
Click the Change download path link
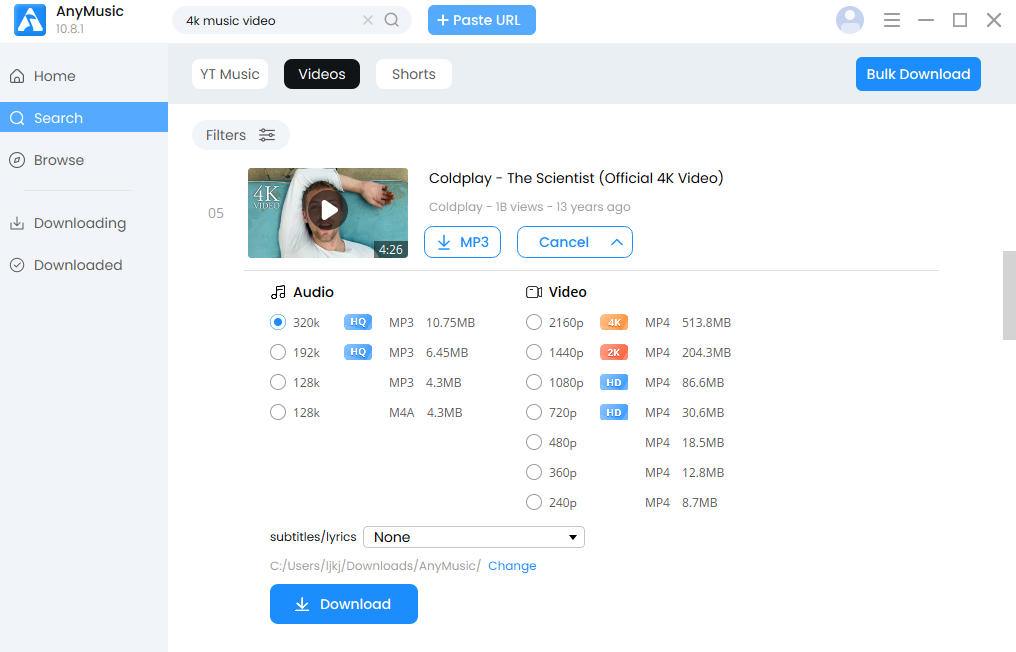[512, 566]
